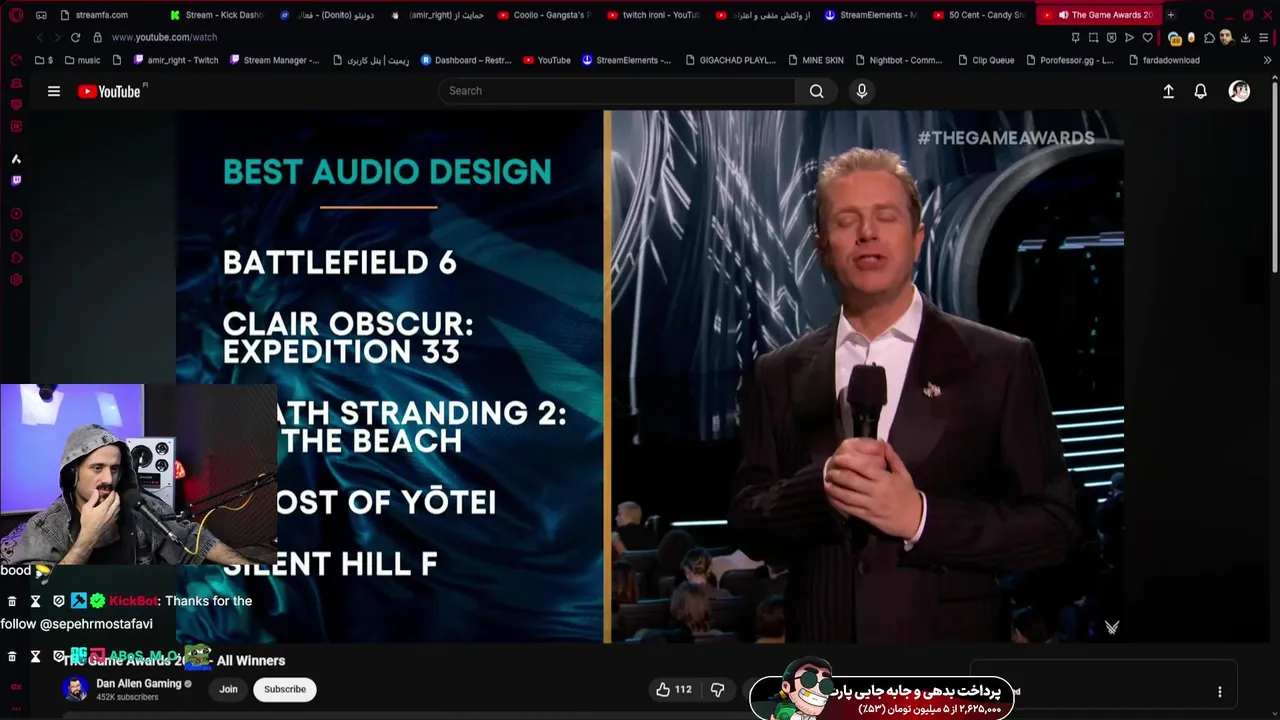Search tabs with the title bar magnifier
The image size is (1280, 720).
1209,15
